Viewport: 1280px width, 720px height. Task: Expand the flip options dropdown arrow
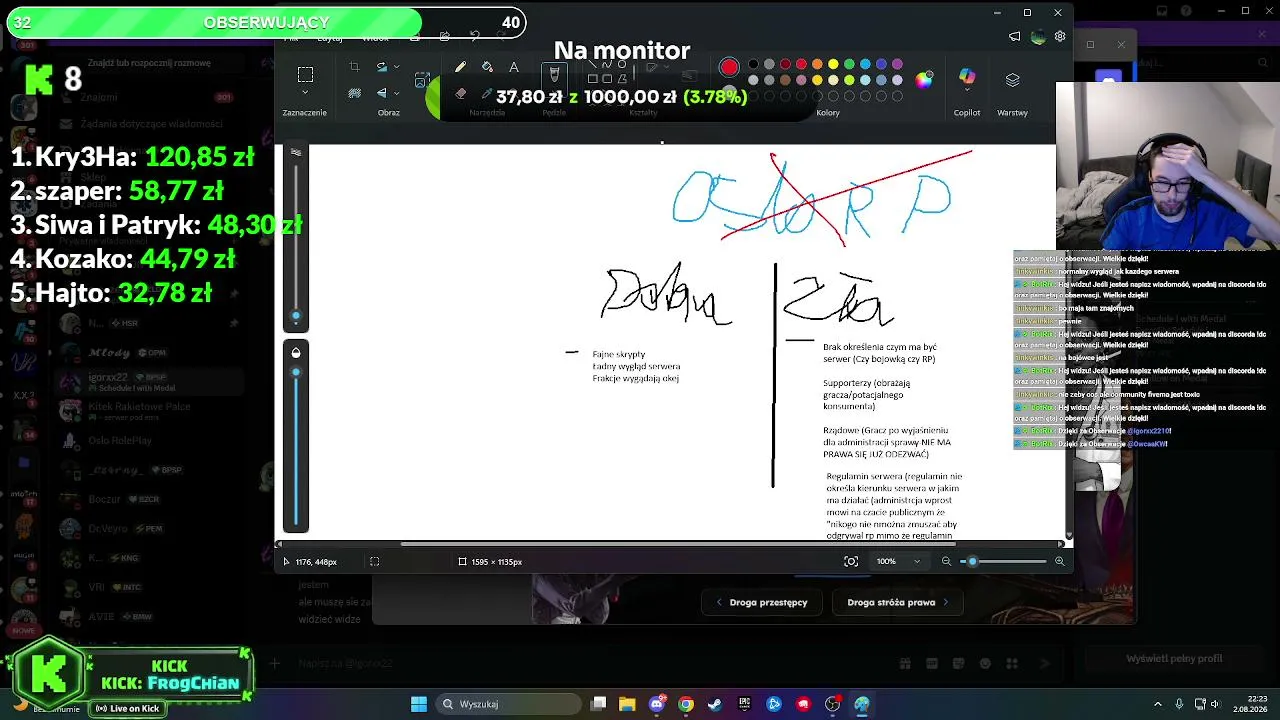(x=397, y=94)
